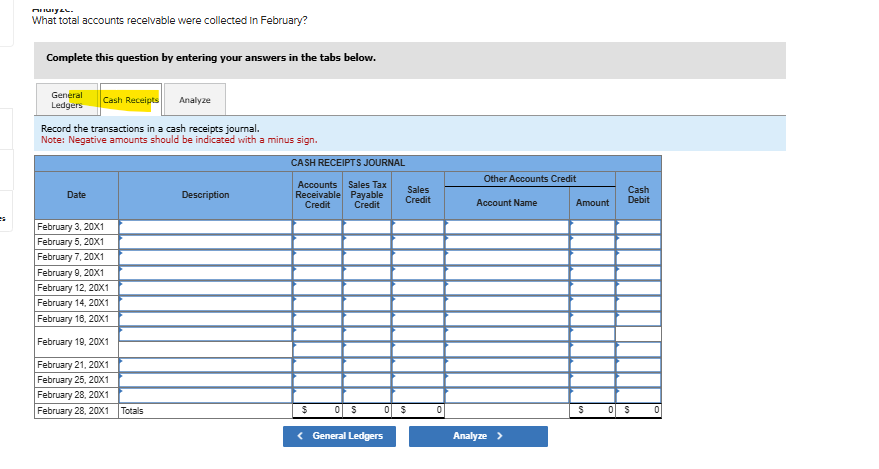The height and width of the screenshot is (469, 879).
Task: Click Sales Tax Payable cell for February 25
Action: 367,380
